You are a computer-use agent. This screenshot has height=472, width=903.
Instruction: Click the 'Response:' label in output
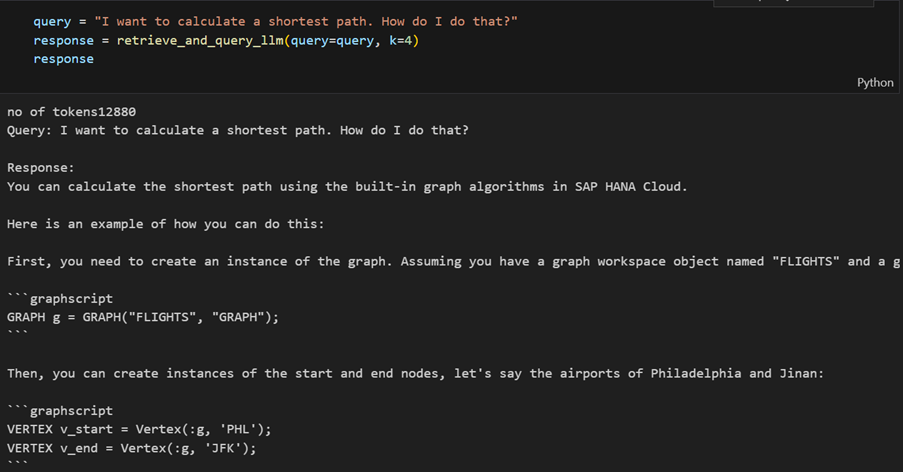tap(41, 168)
